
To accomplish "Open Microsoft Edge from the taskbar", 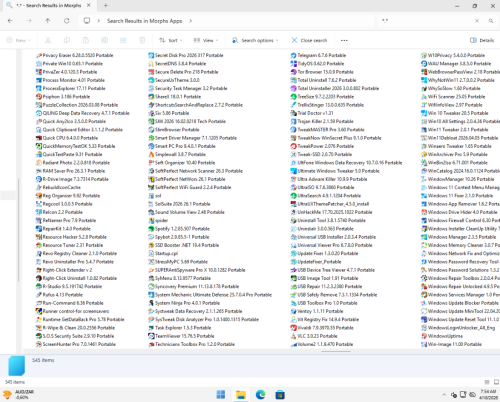I will tap(260, 395).
